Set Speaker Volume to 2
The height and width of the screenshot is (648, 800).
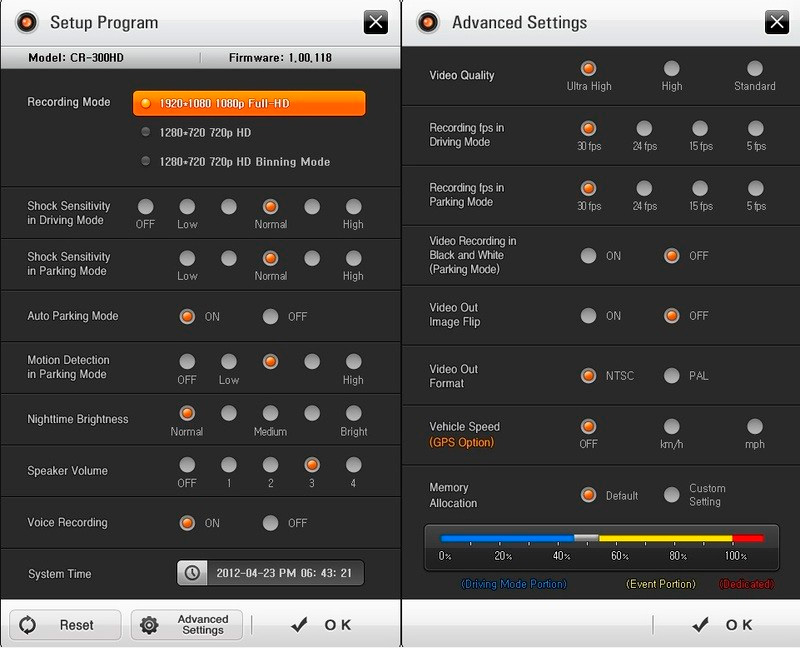(270, 465)
